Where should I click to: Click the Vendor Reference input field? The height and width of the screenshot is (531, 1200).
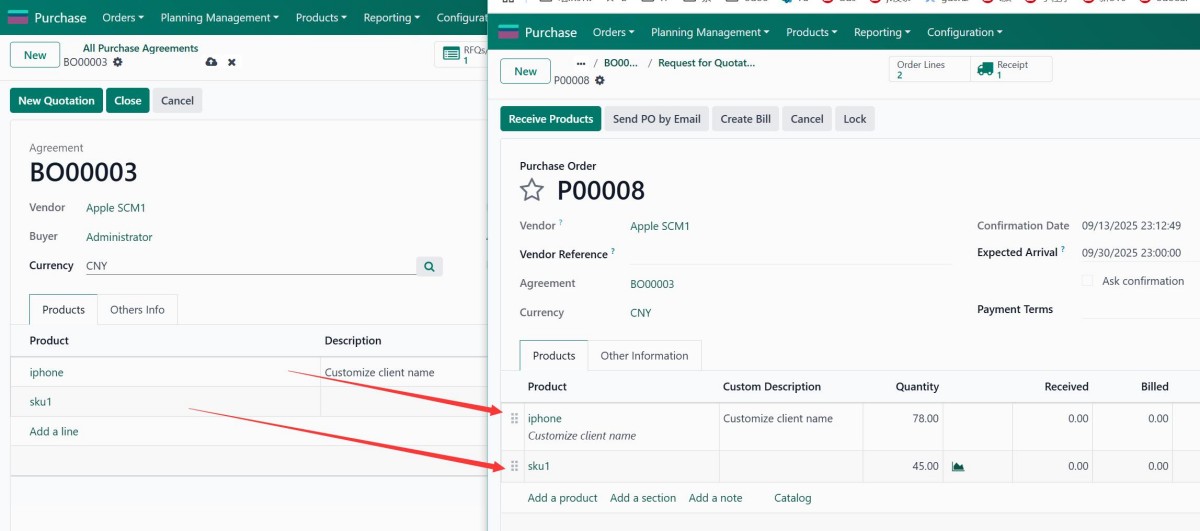click(790, 255)
